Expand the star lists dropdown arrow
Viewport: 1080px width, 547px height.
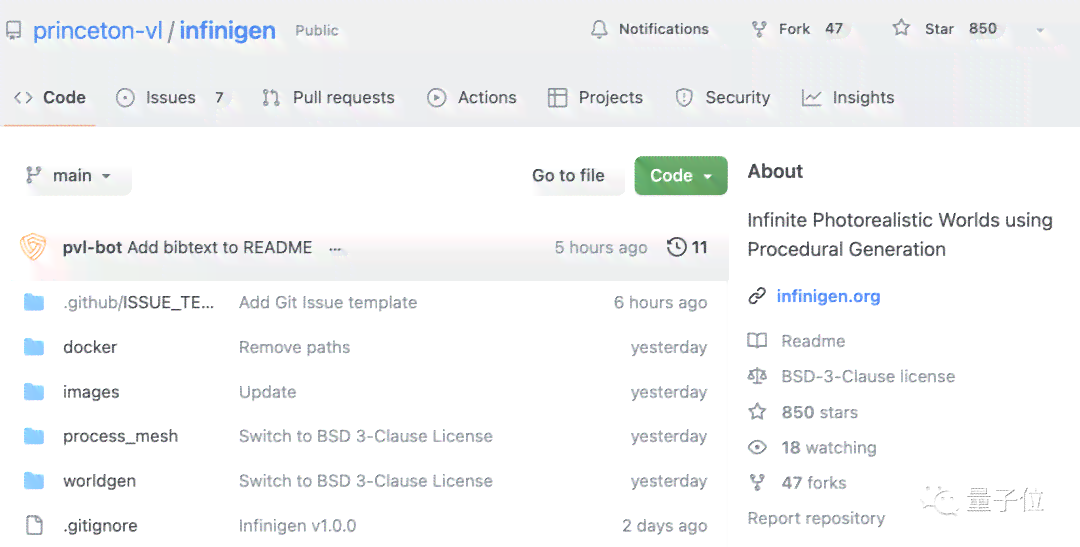pyautogui.click(x=1041, y=30)
